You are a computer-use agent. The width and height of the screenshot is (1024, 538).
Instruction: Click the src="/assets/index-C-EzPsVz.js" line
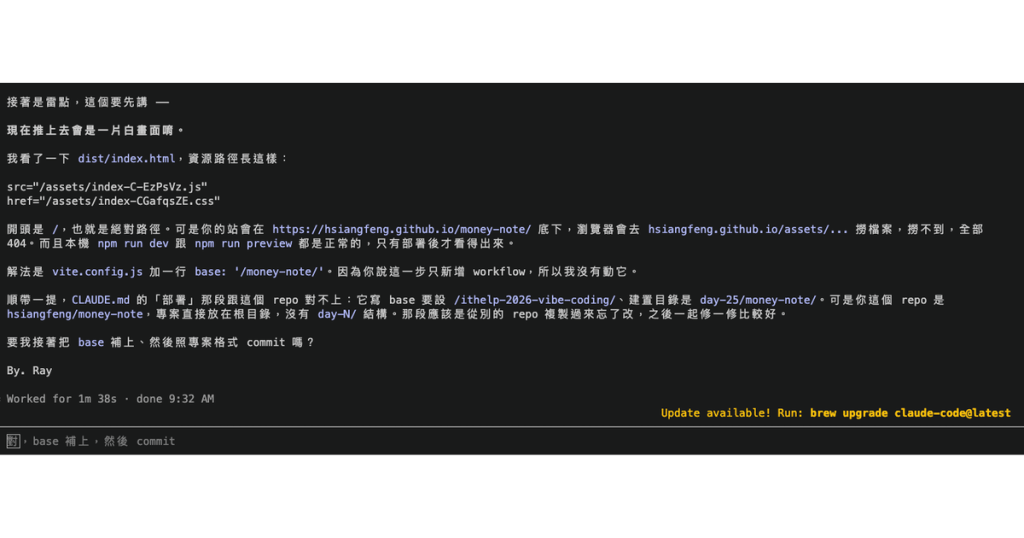107,187
